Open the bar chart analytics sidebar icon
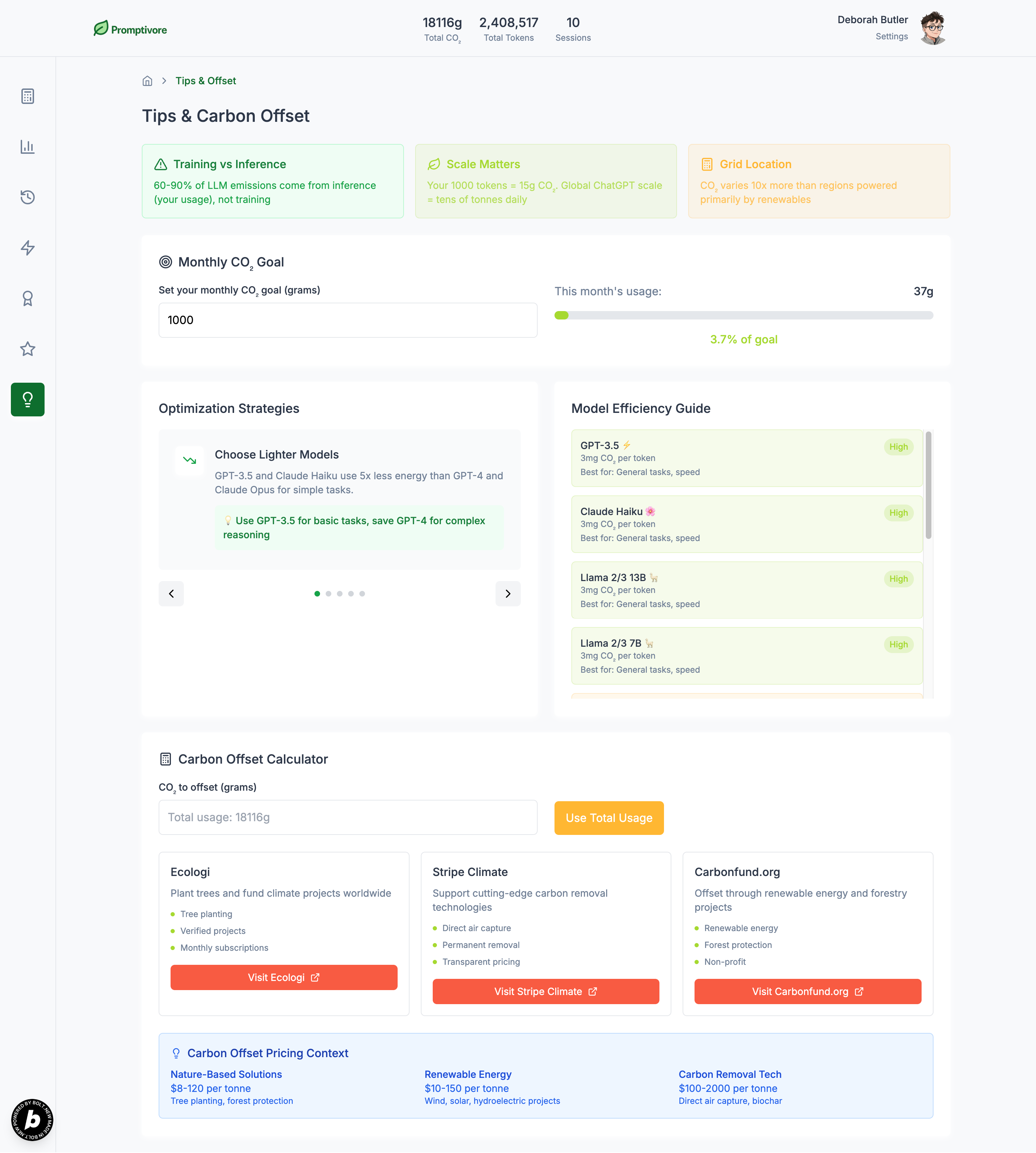The width and height of the screenshot is (1036, 1153). [x=27, y=147]
